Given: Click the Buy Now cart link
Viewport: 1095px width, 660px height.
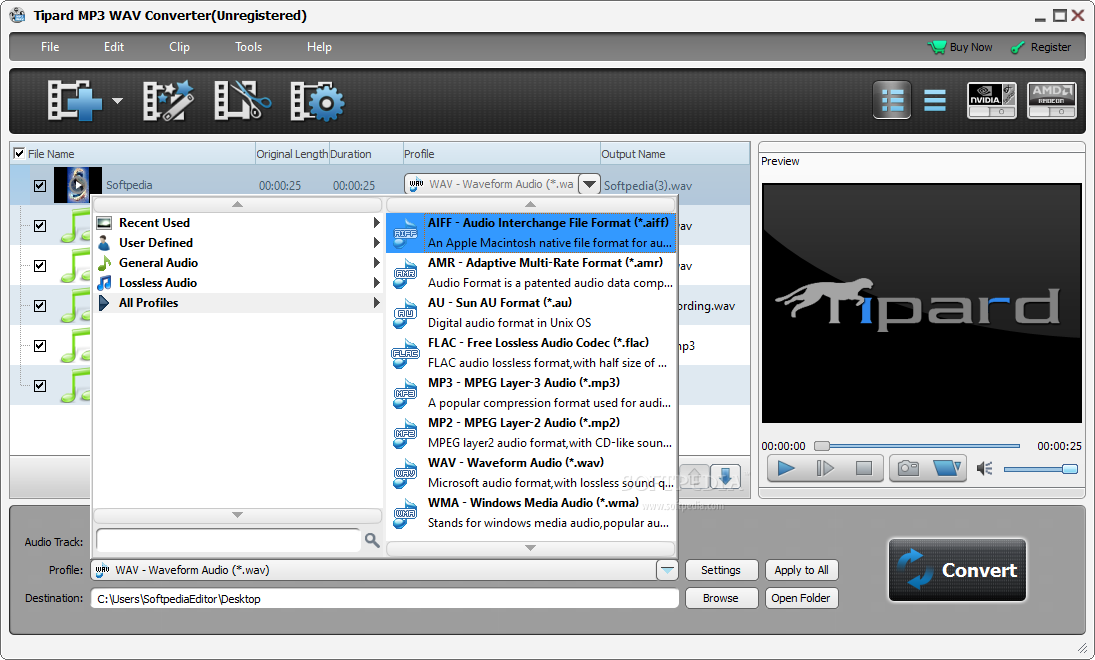Looking at the screenshot, I should pyautogui.click(x=960, y=47).
